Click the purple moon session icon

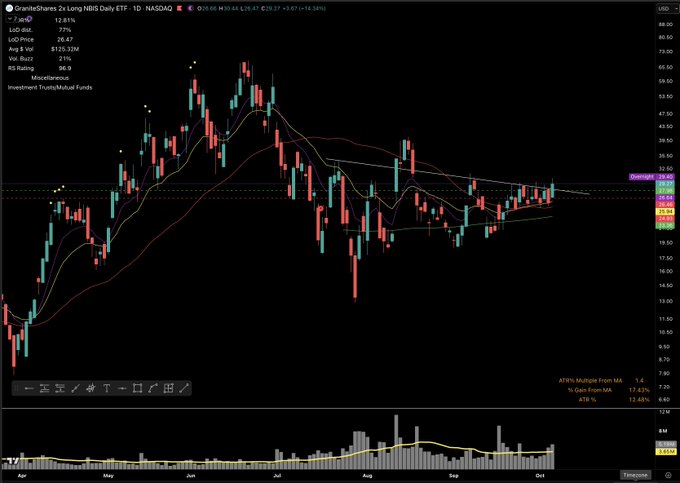[x=190, y=8]
